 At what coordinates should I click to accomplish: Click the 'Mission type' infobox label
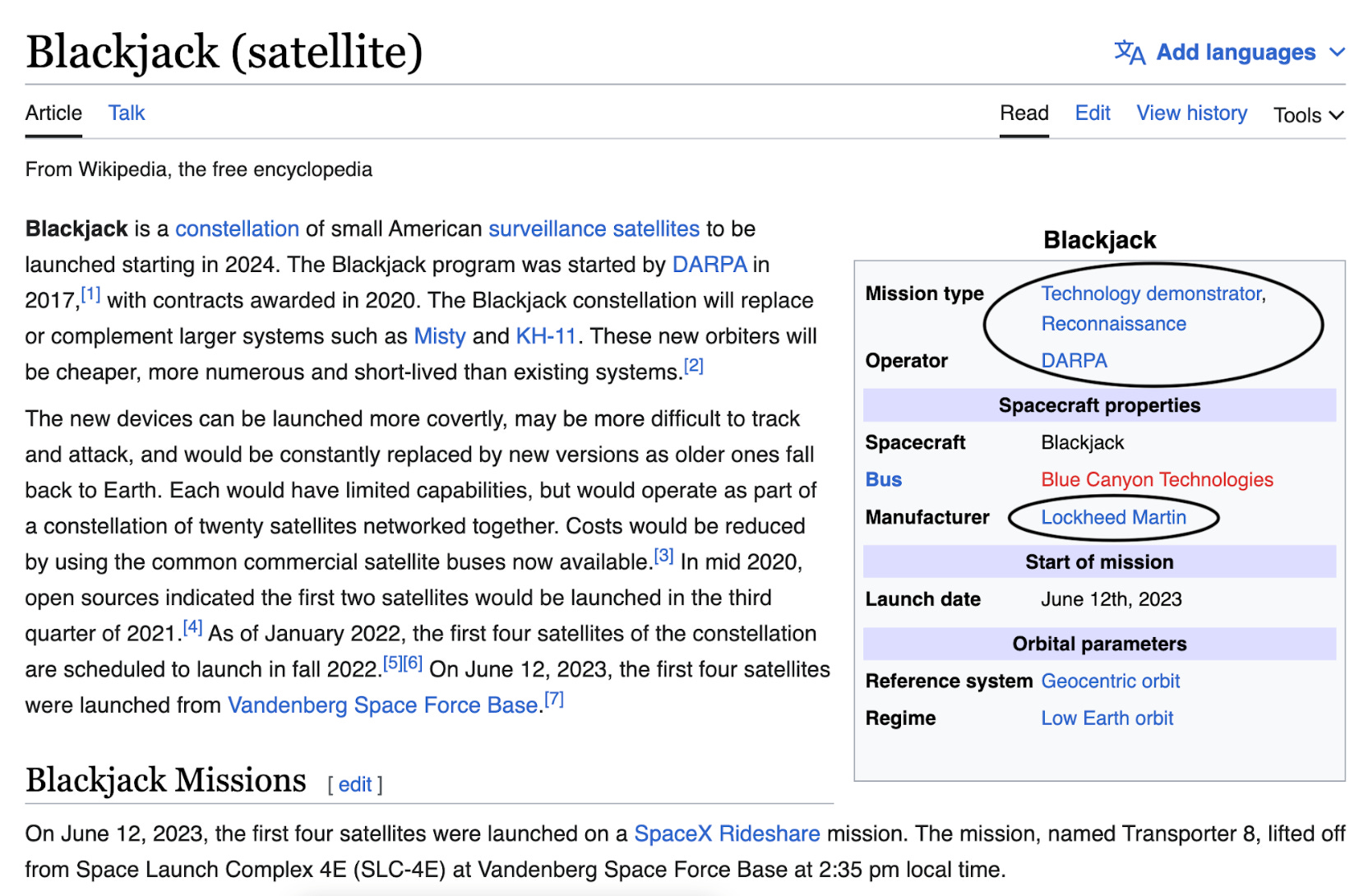tap(924, 293)
